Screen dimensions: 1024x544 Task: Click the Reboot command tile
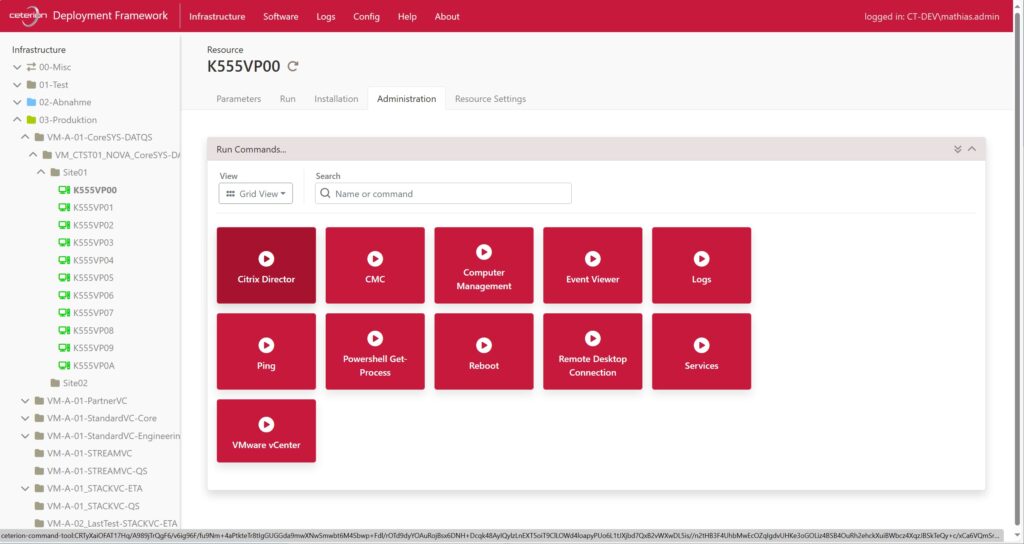[x=484, y=351]
